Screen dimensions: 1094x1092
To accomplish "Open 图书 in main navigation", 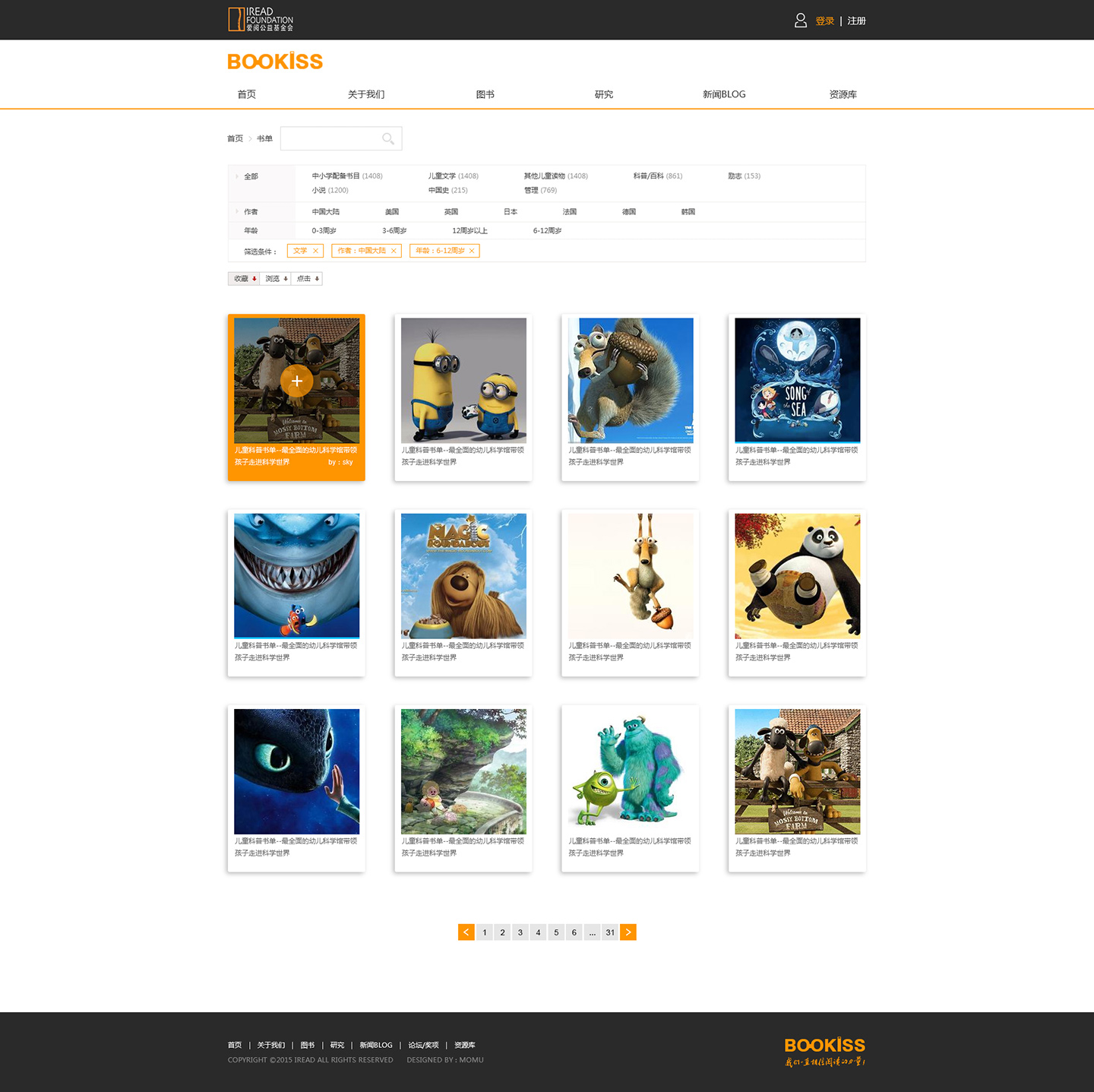I will tap(485, 94).
